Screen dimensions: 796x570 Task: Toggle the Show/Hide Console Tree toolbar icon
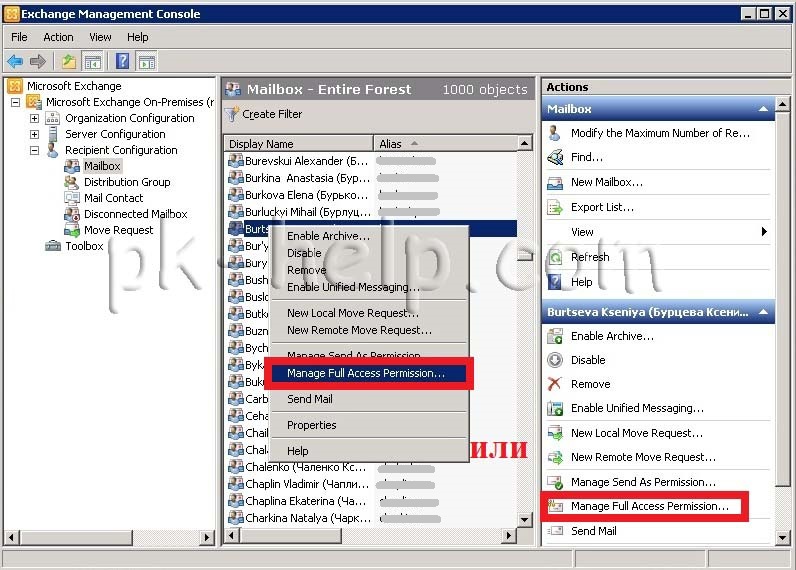pos(93,62)
